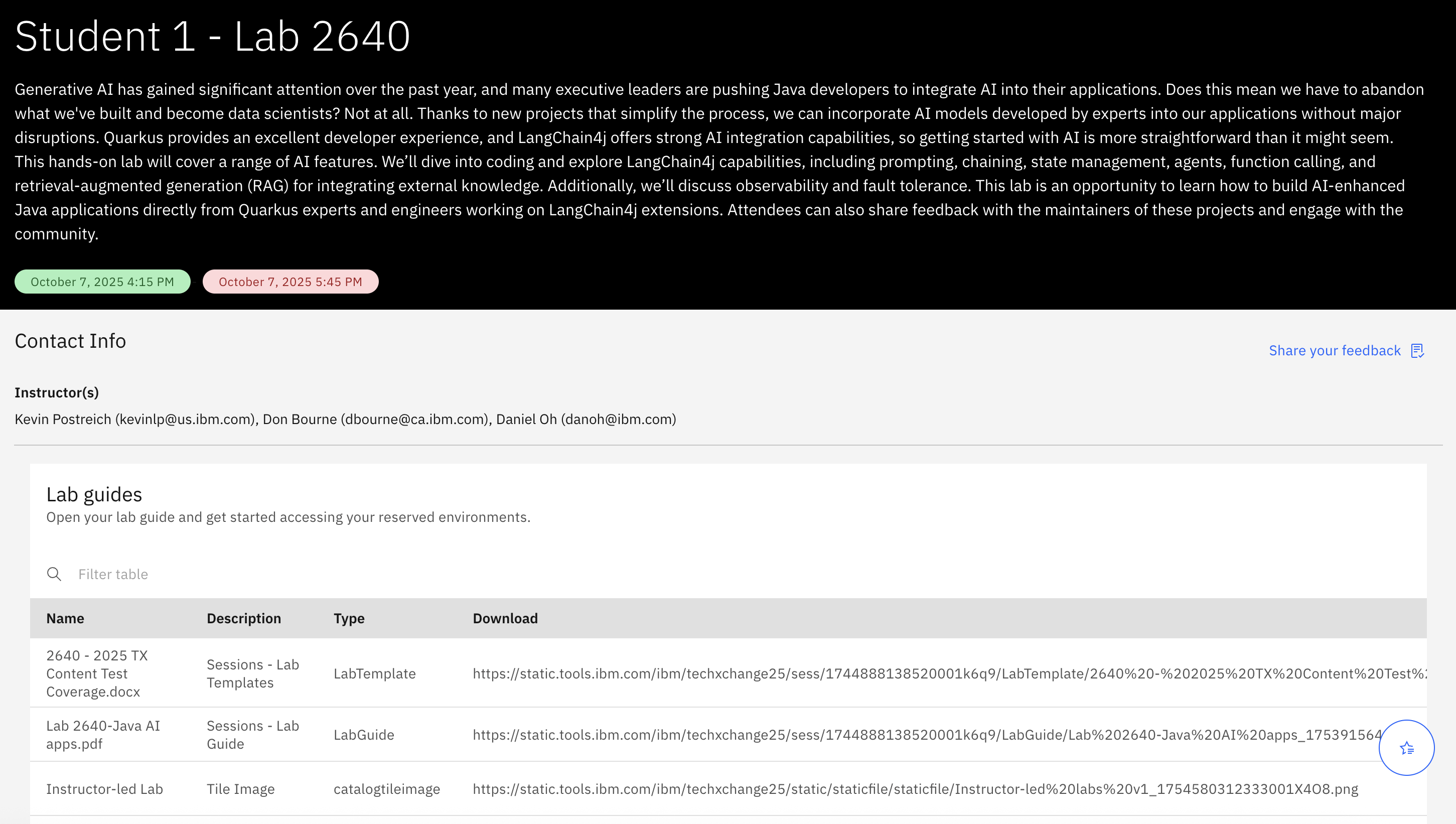Click the red October 7 5:45 PM badge
This screenshot has height=824, width=1456.
click(x=290, y=281)
